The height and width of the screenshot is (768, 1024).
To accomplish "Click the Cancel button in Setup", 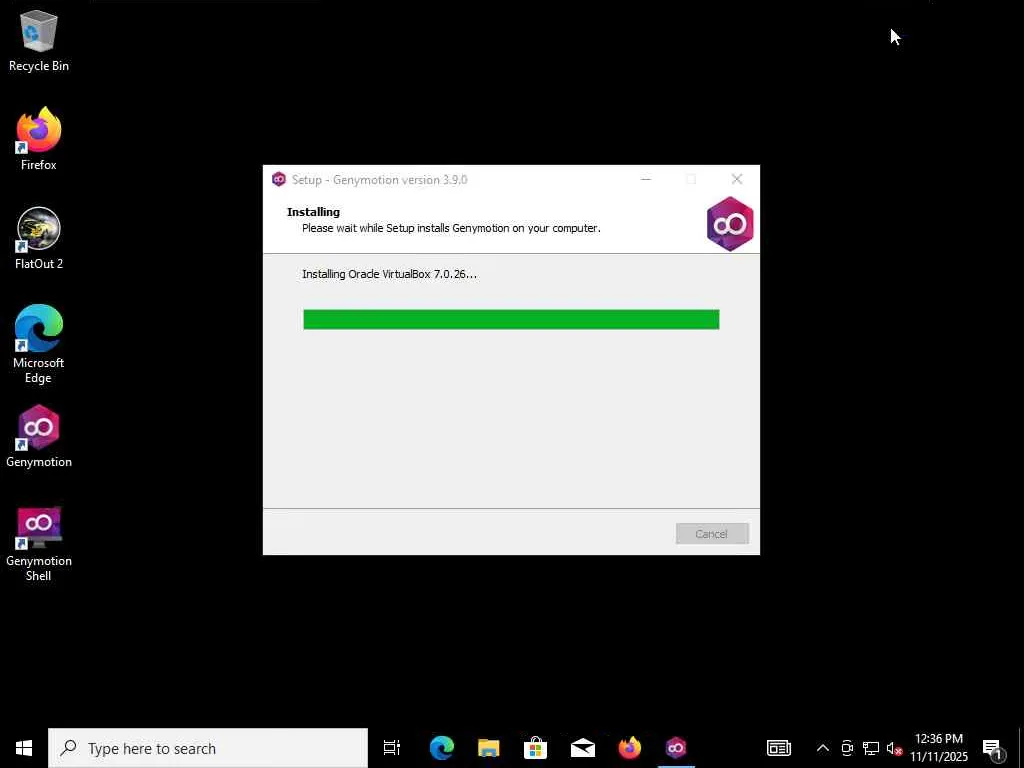I will [x=712, y=534].
